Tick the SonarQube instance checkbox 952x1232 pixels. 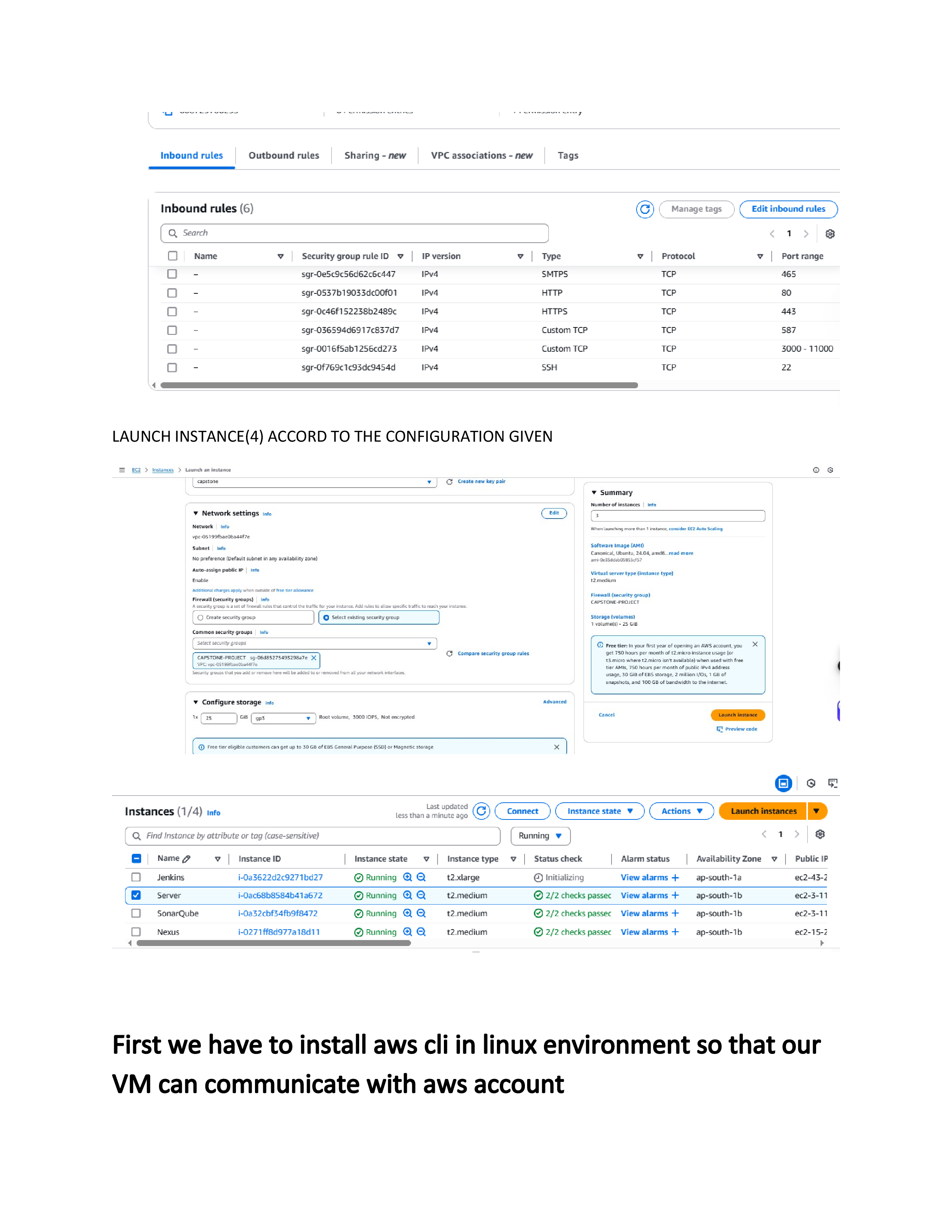pos(136,914)
